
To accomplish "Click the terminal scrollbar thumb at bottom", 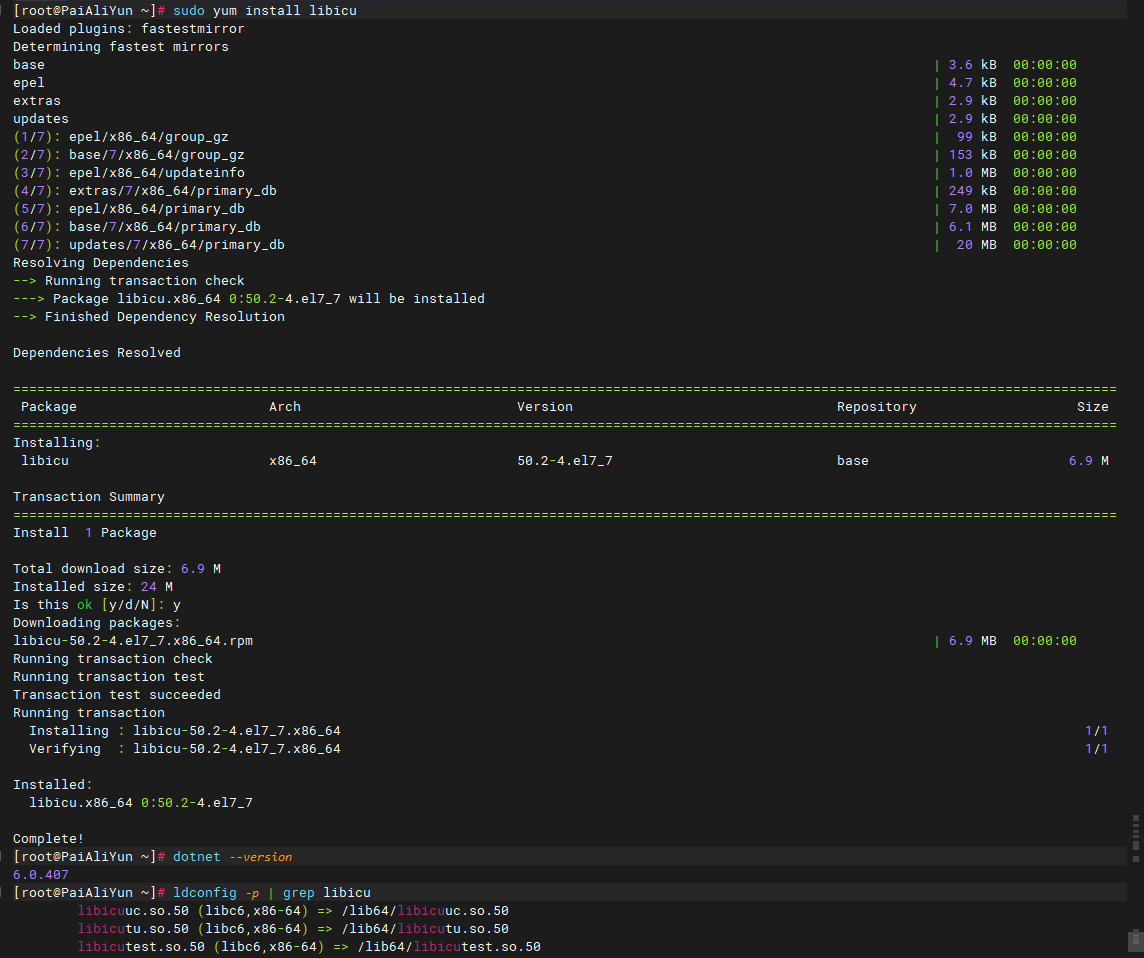I will pyautogui.click(x=1135, y=940).
